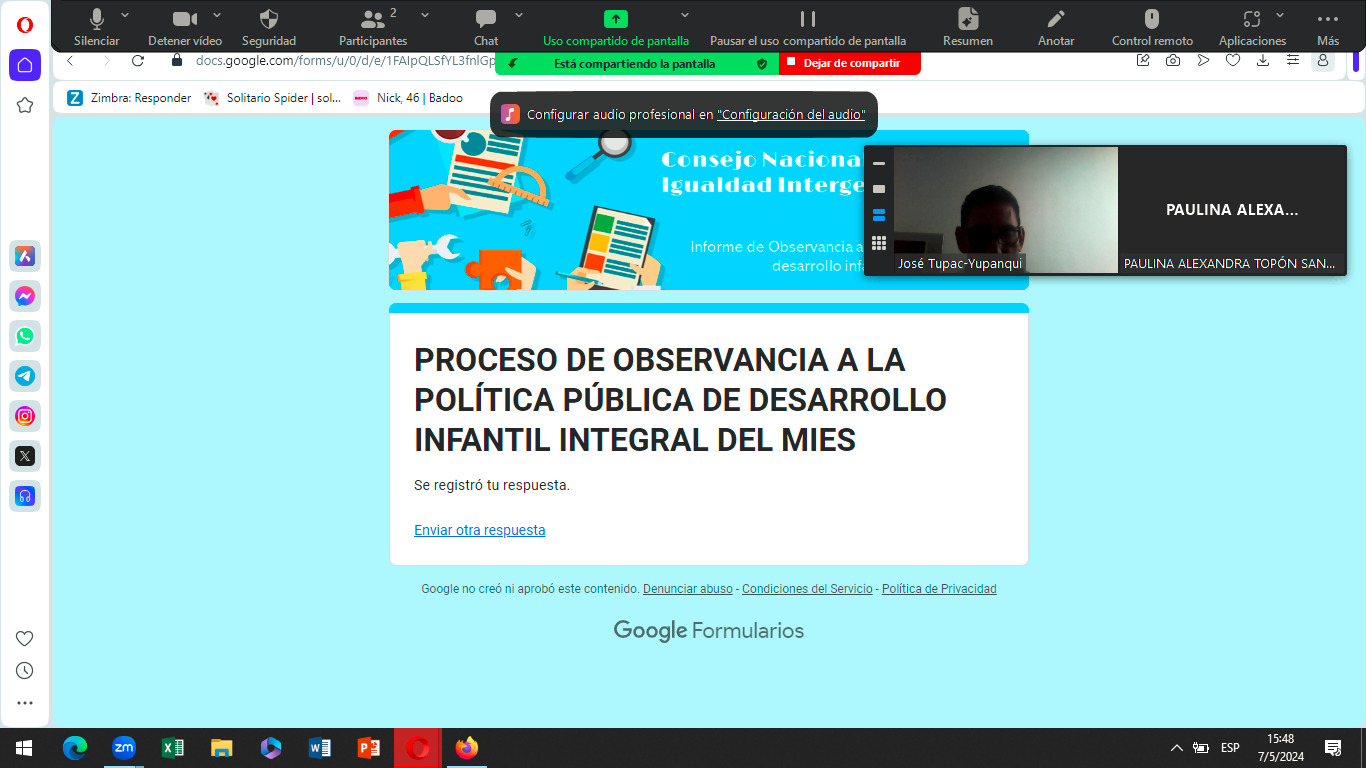Open the Zoom Chat panel
This screenshot has height=768, width=1366.
[486, 19]
